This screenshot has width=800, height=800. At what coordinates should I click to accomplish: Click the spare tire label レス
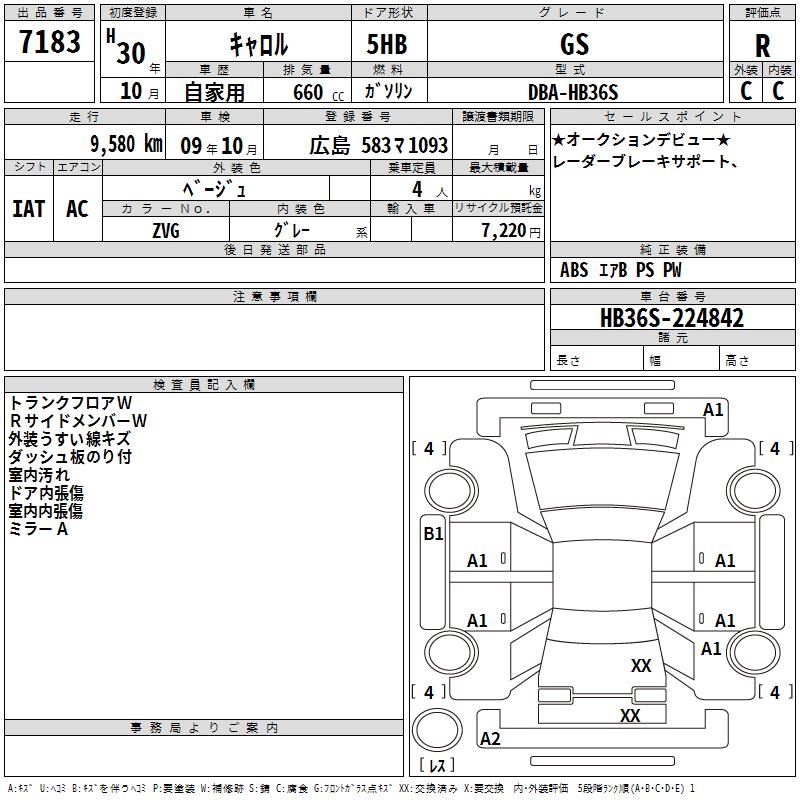coord(437,764)
